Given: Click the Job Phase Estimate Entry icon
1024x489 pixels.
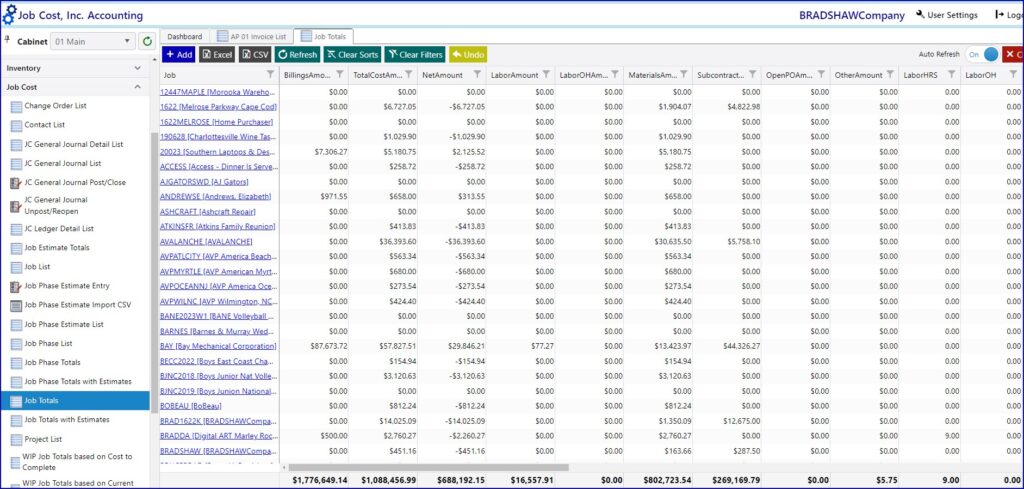Looking at the screenshot, I should tap(16, 287).
